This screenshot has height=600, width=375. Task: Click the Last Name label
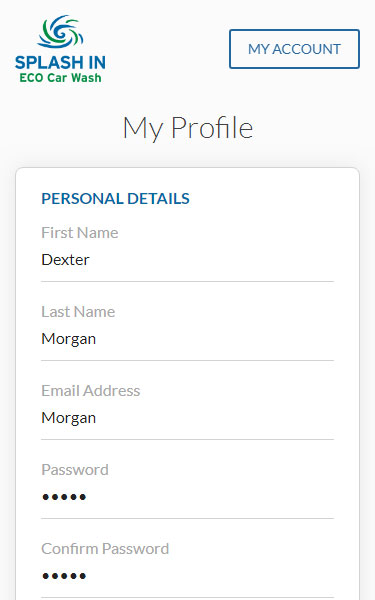pyautogui.click(x=78, y=312)
